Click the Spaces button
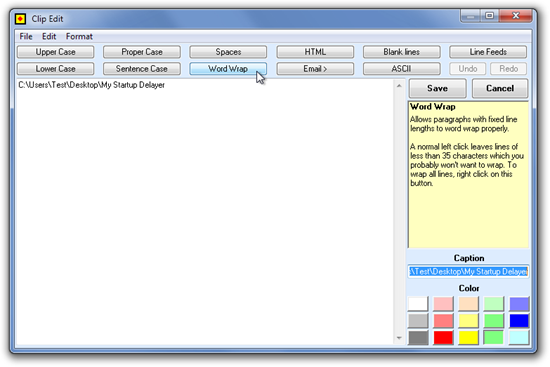The image size is (550, 367). [228, 52]
